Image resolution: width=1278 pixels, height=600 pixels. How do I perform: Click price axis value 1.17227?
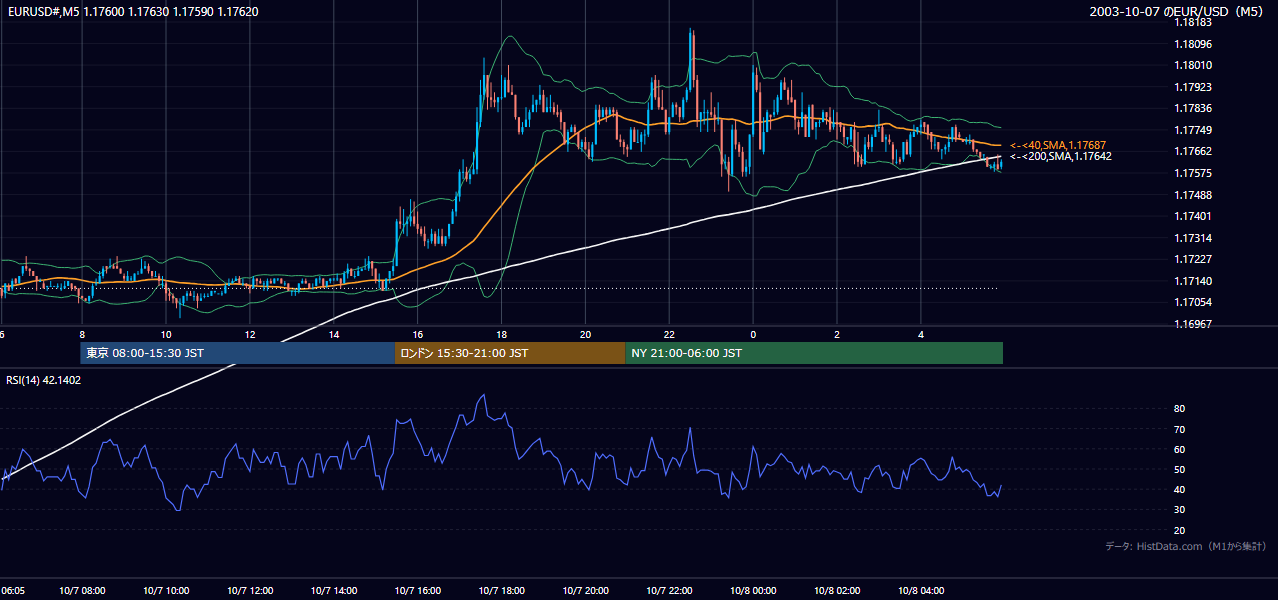[1191, 259]
